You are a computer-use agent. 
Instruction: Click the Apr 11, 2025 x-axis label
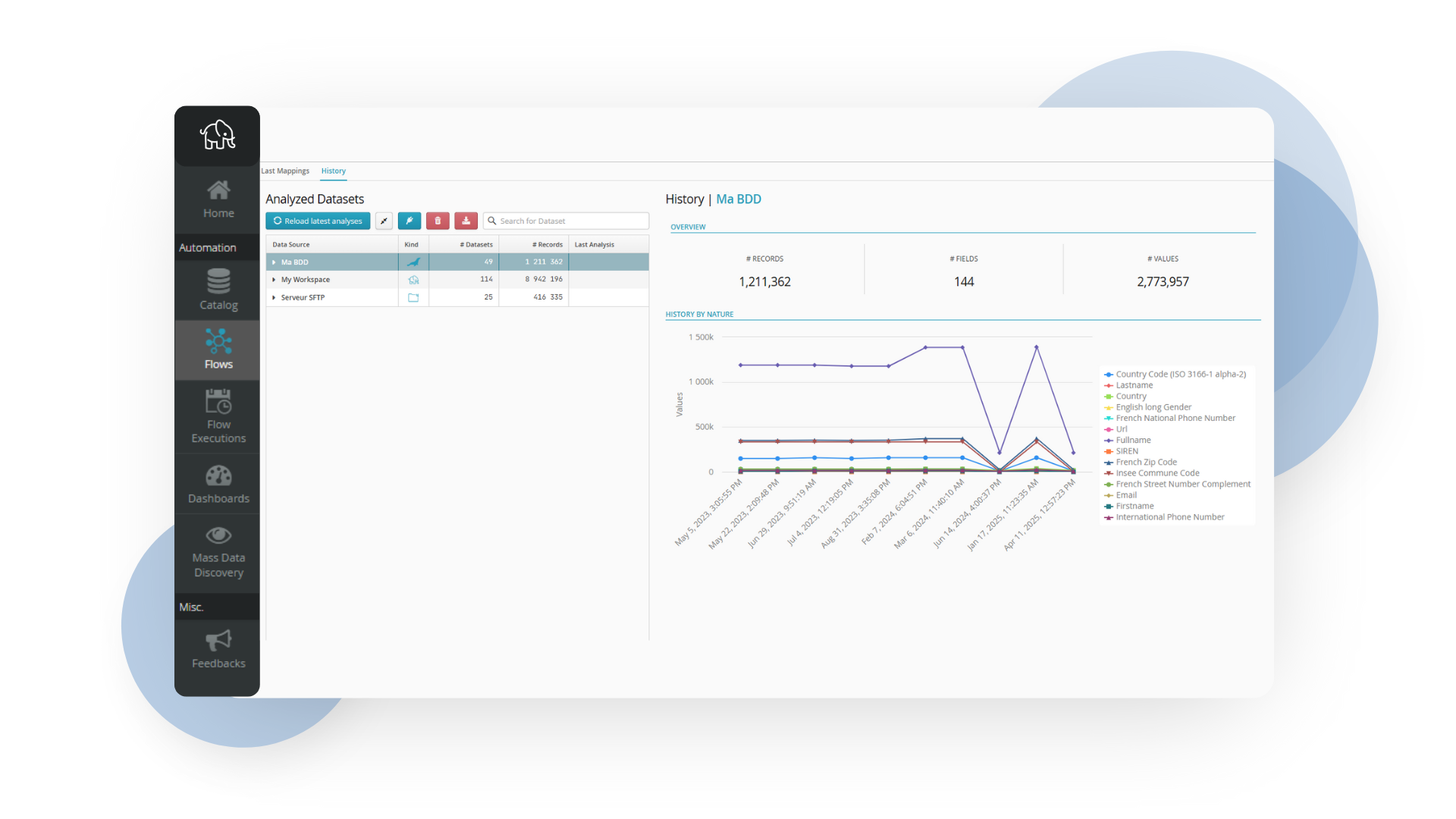pos(1040,515)
